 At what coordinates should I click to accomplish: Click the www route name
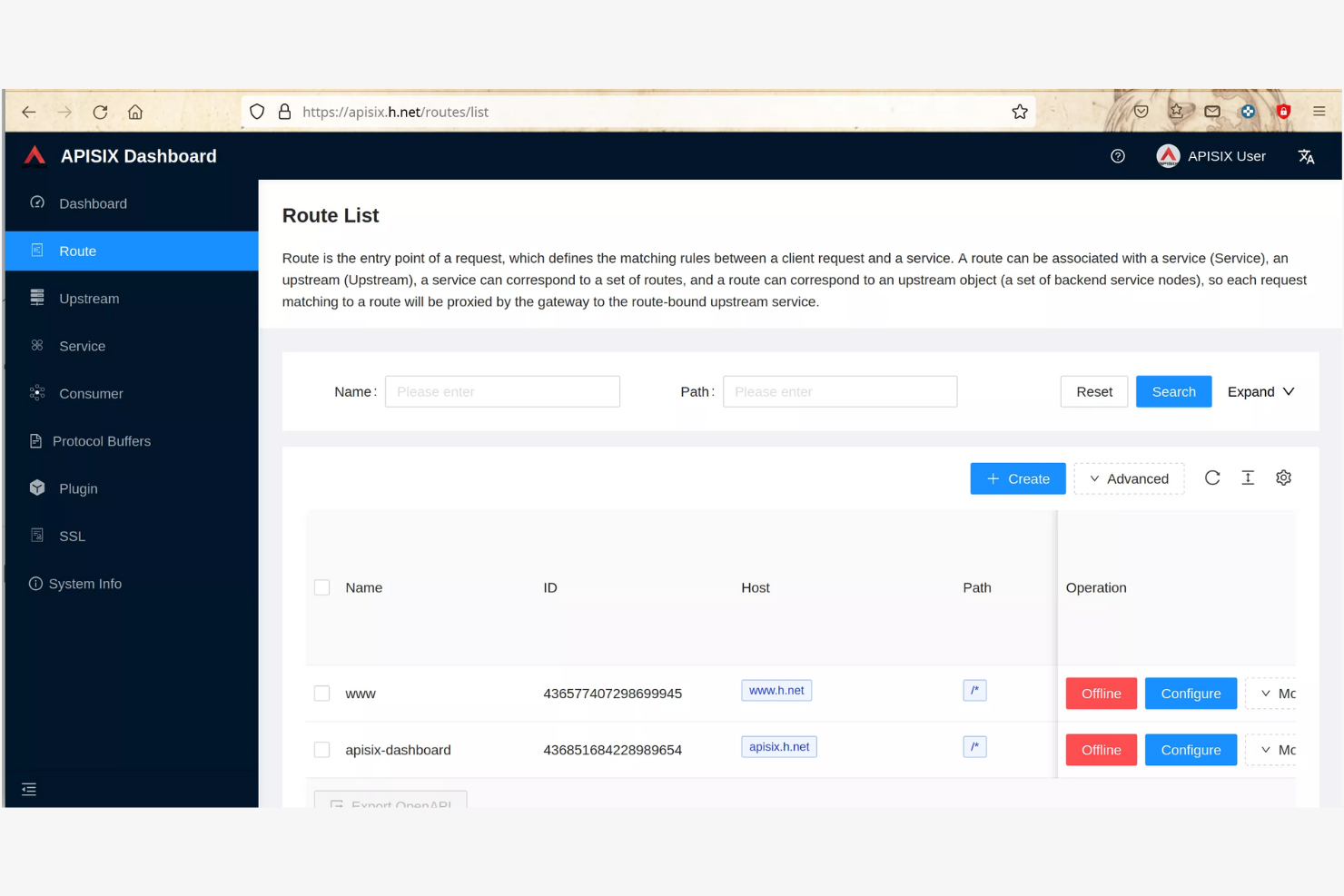click(361, 694)
